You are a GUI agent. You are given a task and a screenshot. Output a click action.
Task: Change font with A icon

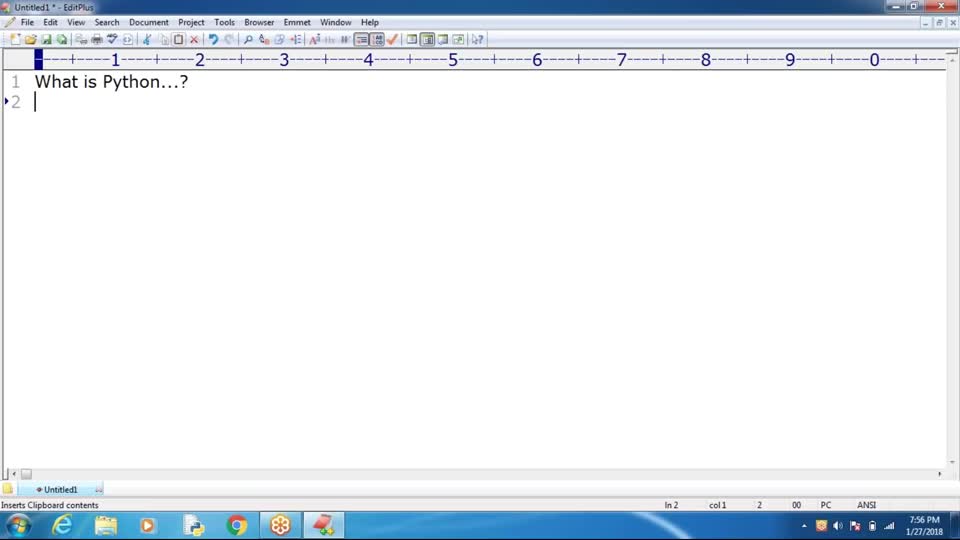coord(315,40)
